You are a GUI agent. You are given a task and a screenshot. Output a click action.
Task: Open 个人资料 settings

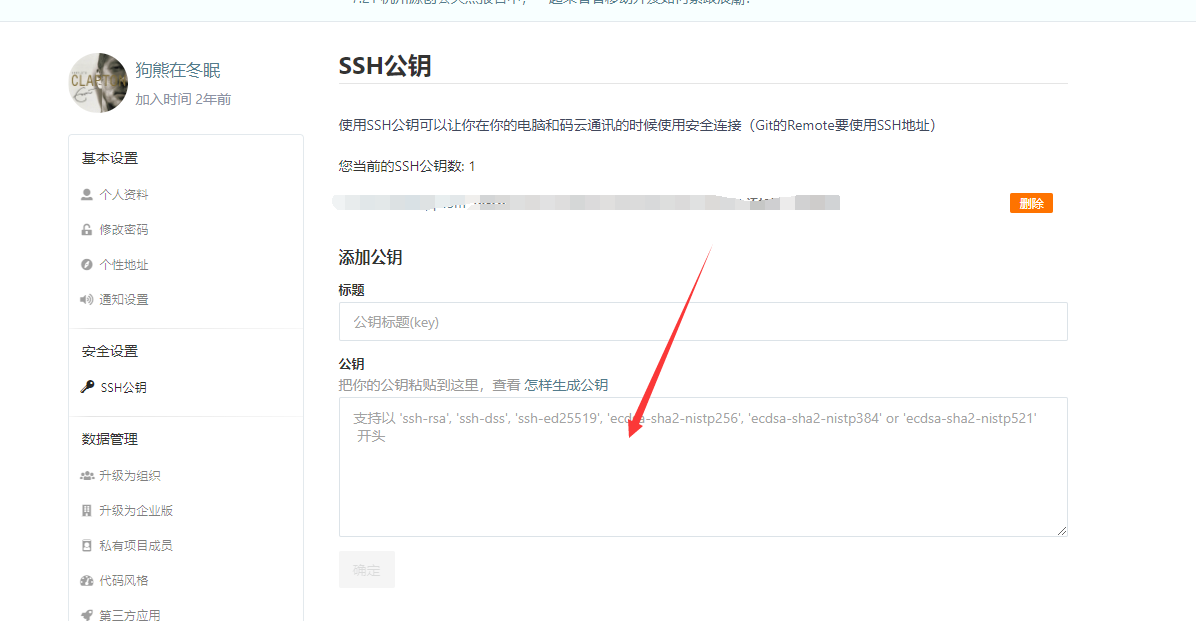[124, 195]
